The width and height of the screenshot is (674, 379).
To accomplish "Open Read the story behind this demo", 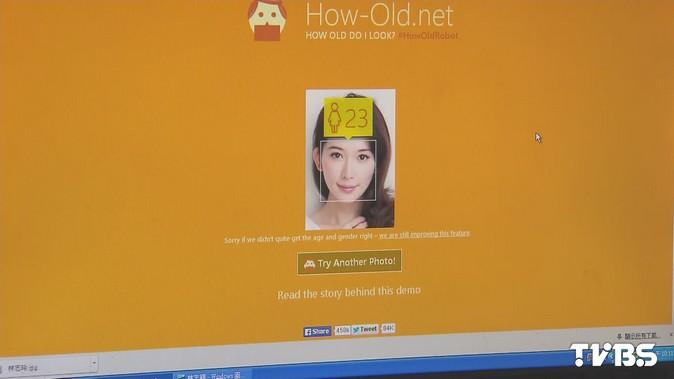I will click(x=349, y=293).
